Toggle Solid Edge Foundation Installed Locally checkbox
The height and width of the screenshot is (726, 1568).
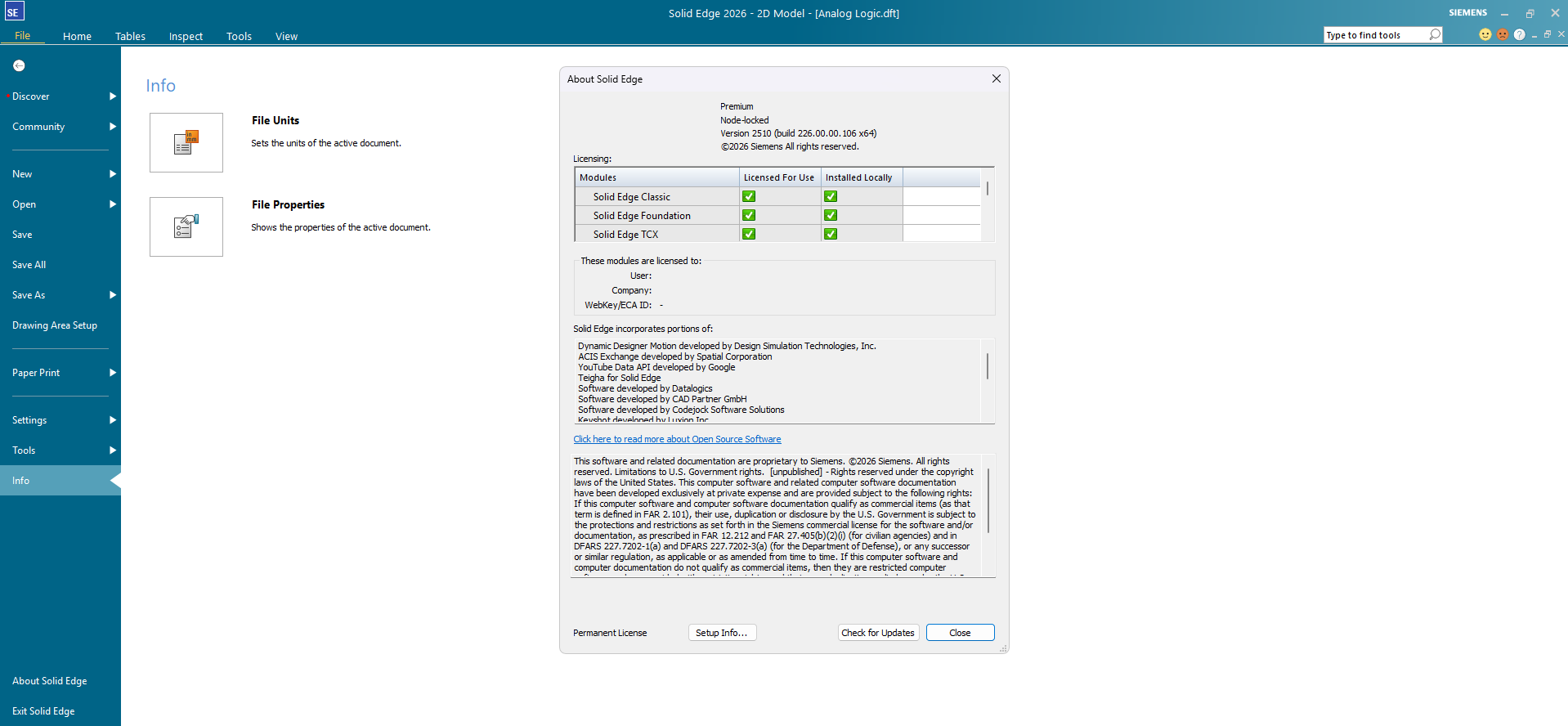point(831,215)
